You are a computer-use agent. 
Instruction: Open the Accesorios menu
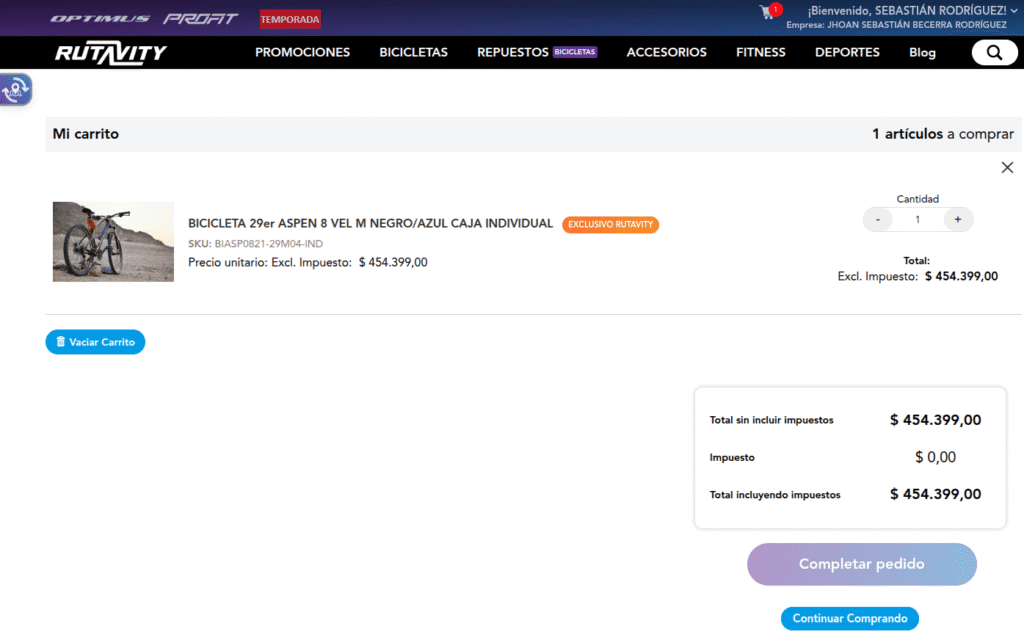[666, 52]
